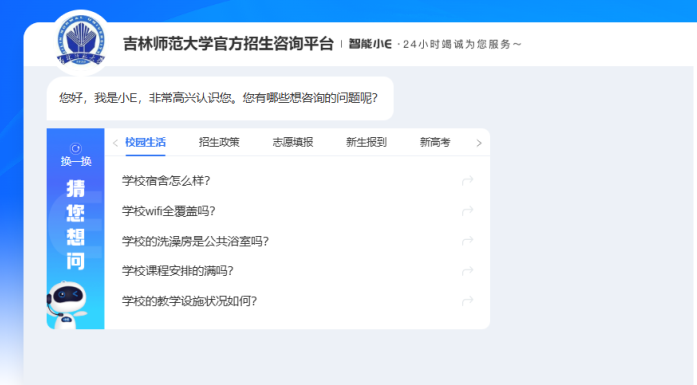Screen dimensions: 697x385
Task: Select the 校园生活 tab
Action: coord(145,142)
